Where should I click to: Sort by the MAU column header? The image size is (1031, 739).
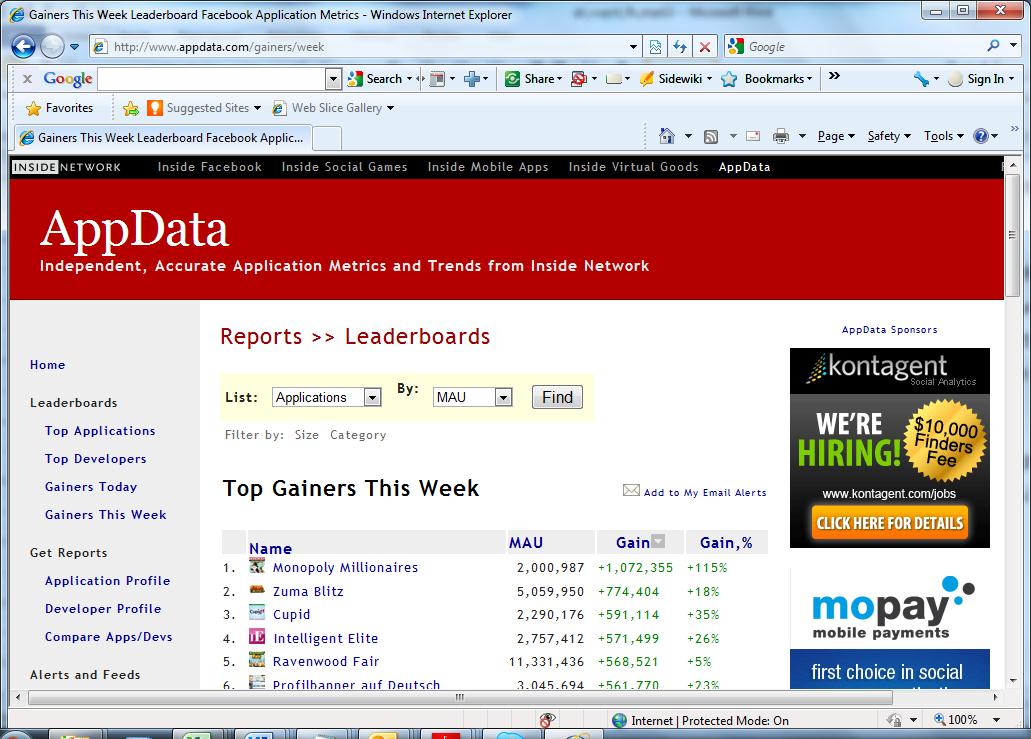click(x=525, y=543)
